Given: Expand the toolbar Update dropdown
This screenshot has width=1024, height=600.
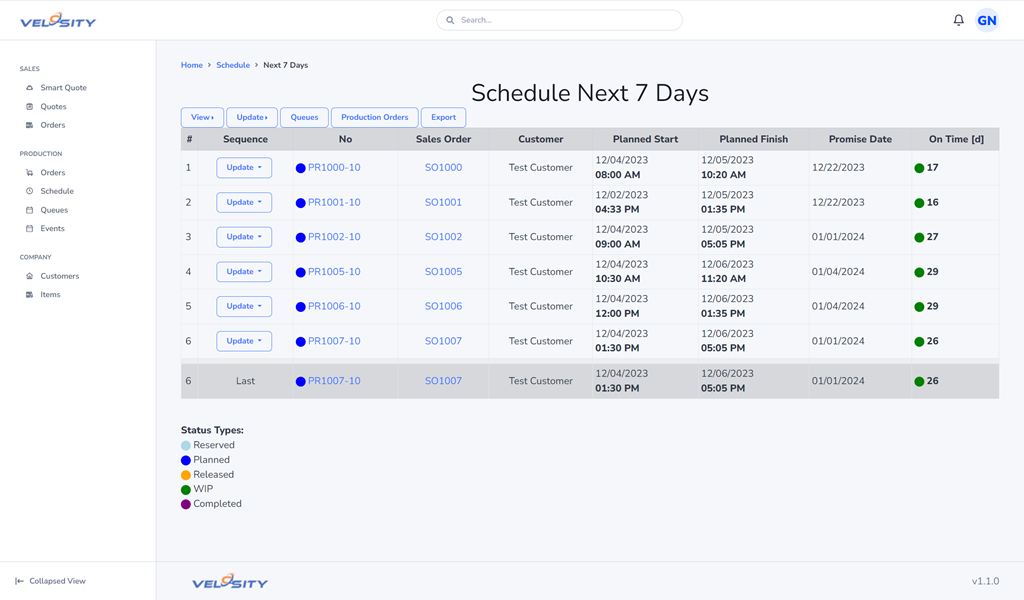Looking at the screenshot, I should coord(252,117).
